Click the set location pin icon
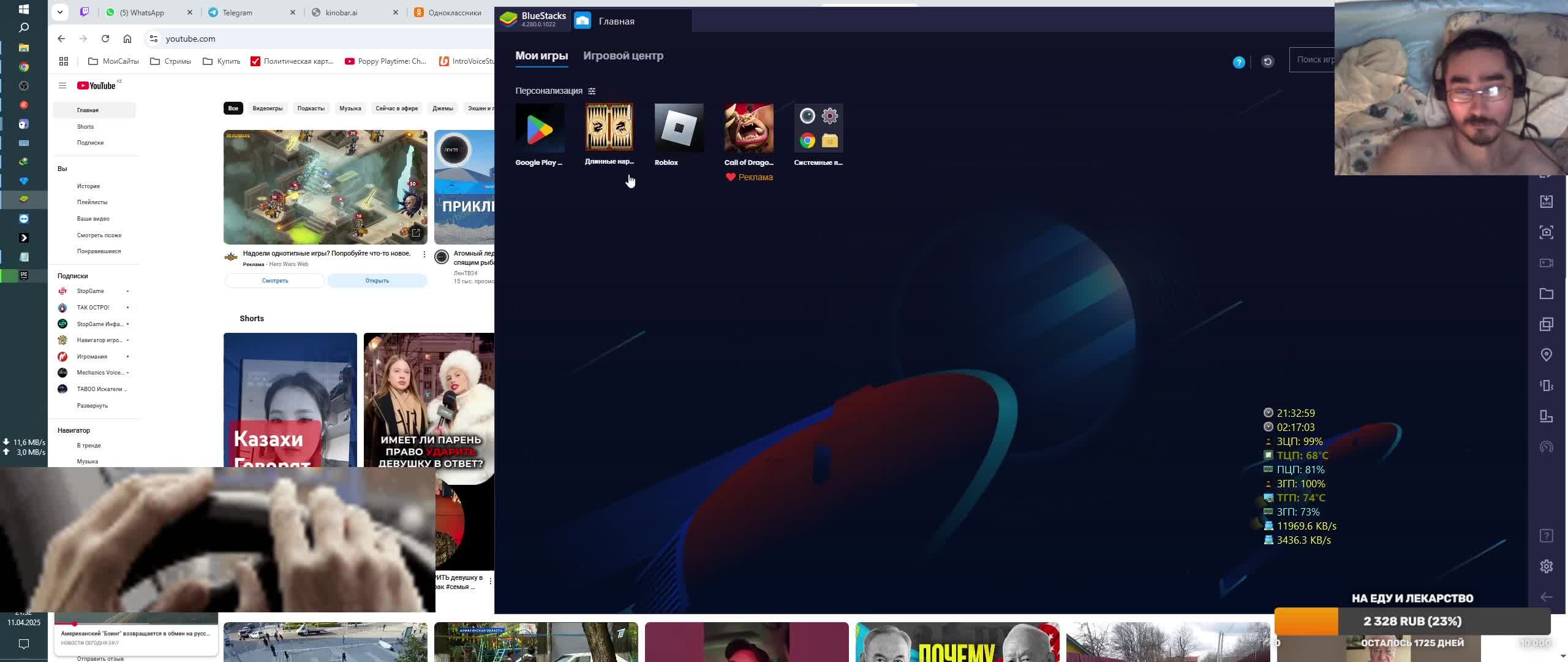This screenshot has height=662, width=1568. [x=1546, y=355]
